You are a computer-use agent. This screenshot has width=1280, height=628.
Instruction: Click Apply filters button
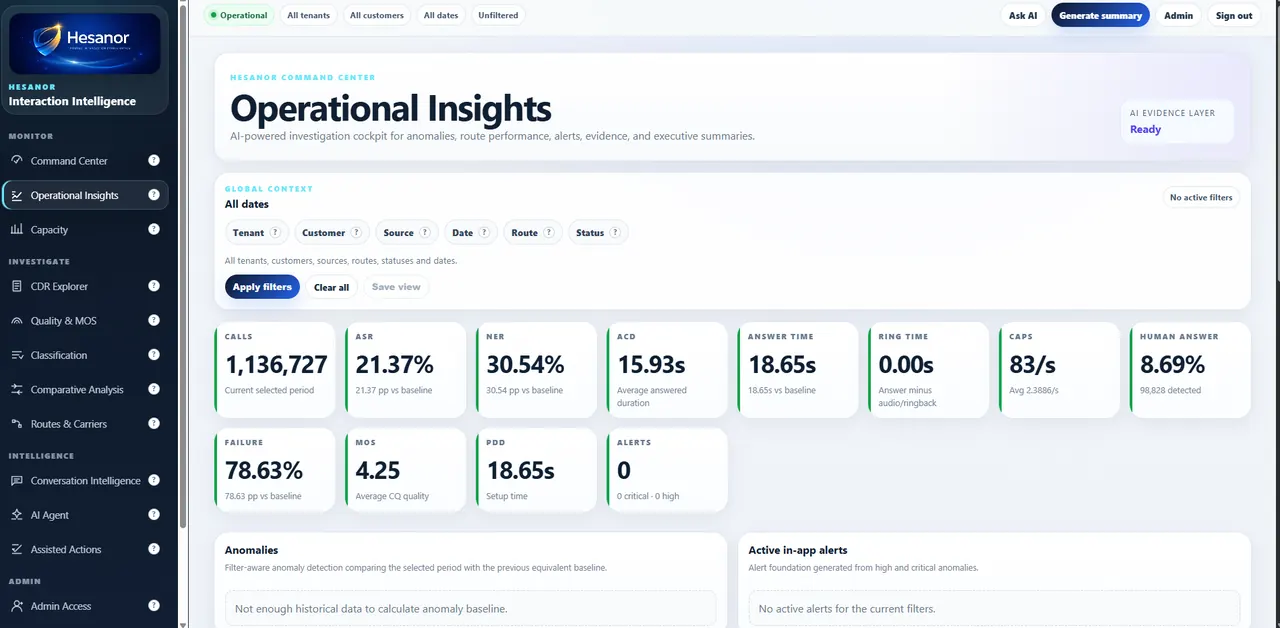coord(262,287)
